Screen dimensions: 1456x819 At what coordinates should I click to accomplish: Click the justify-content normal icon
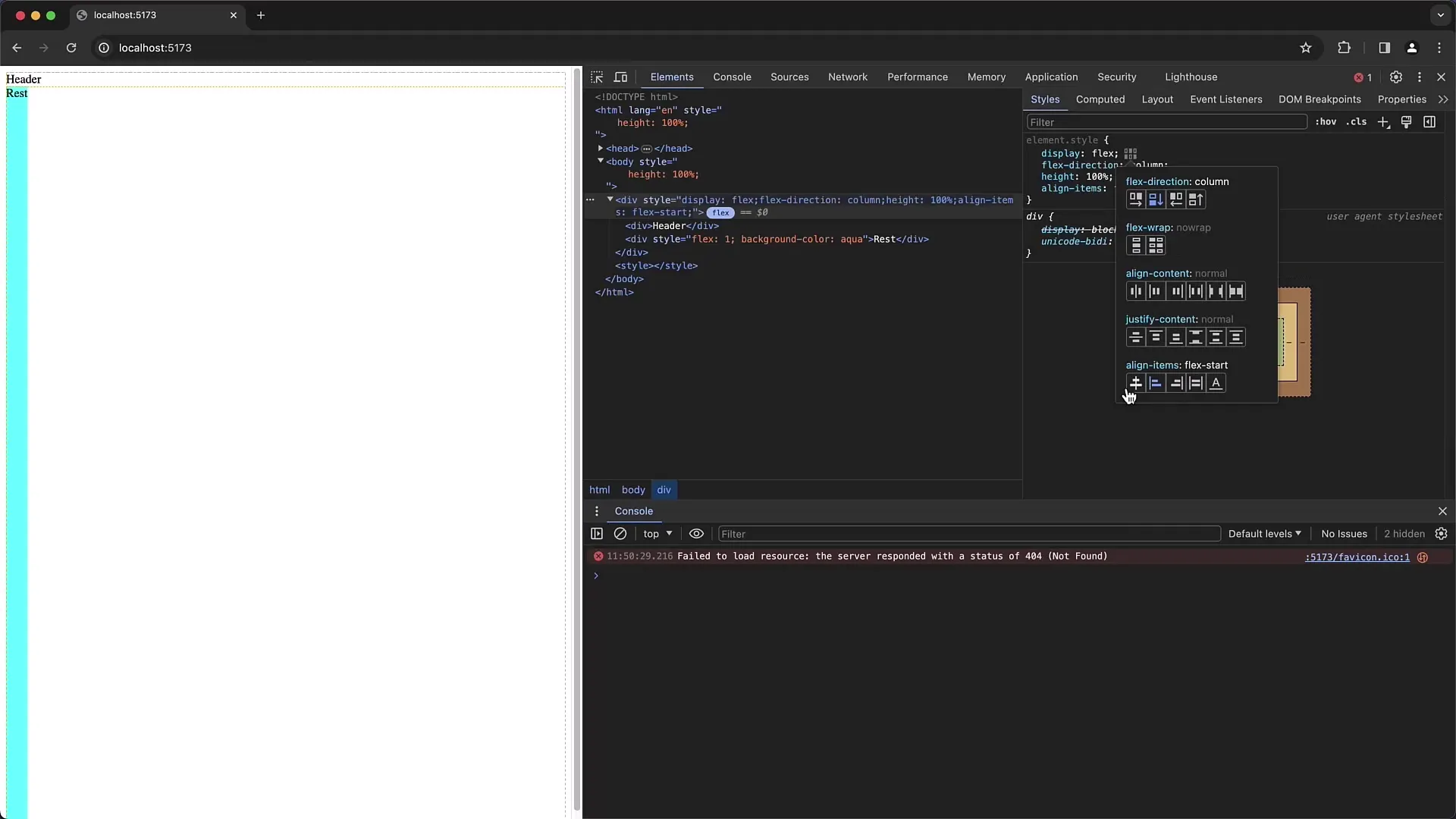1135,337
